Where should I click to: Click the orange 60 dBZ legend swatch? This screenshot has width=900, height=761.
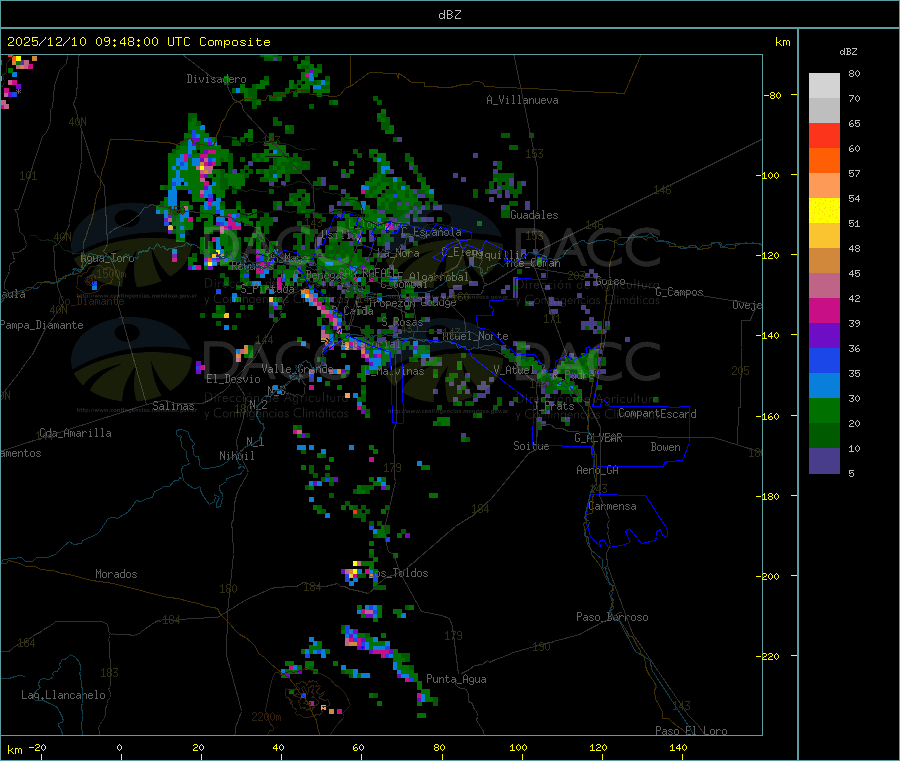point(824,160)
